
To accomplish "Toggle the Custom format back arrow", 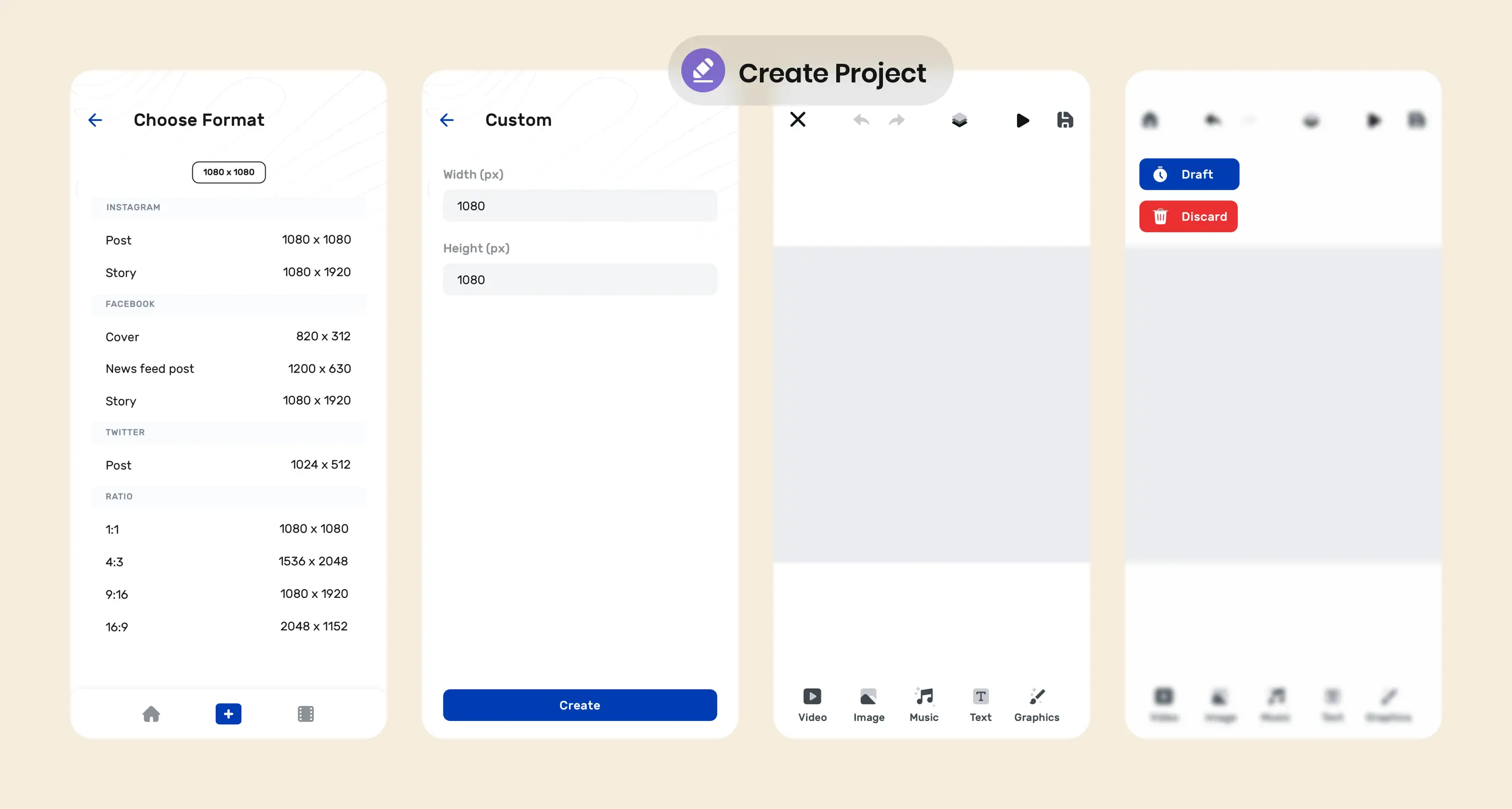I will 447,120.
